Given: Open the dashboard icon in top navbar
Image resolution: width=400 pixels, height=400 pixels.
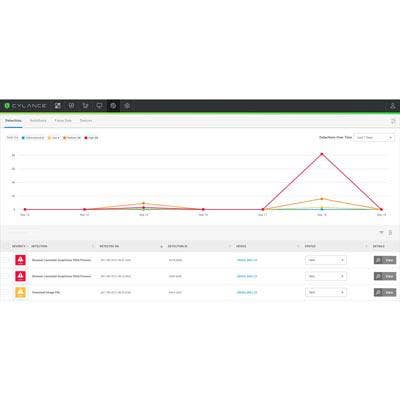Looking at the screenshot, I should coord(58,106).
